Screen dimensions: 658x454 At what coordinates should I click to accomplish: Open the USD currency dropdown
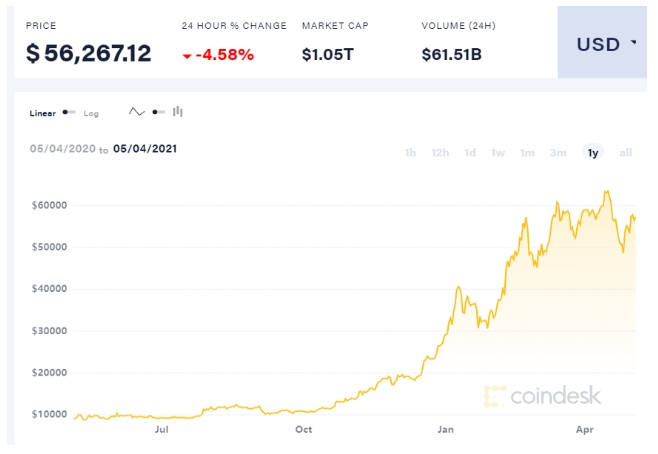click(606, 44)
